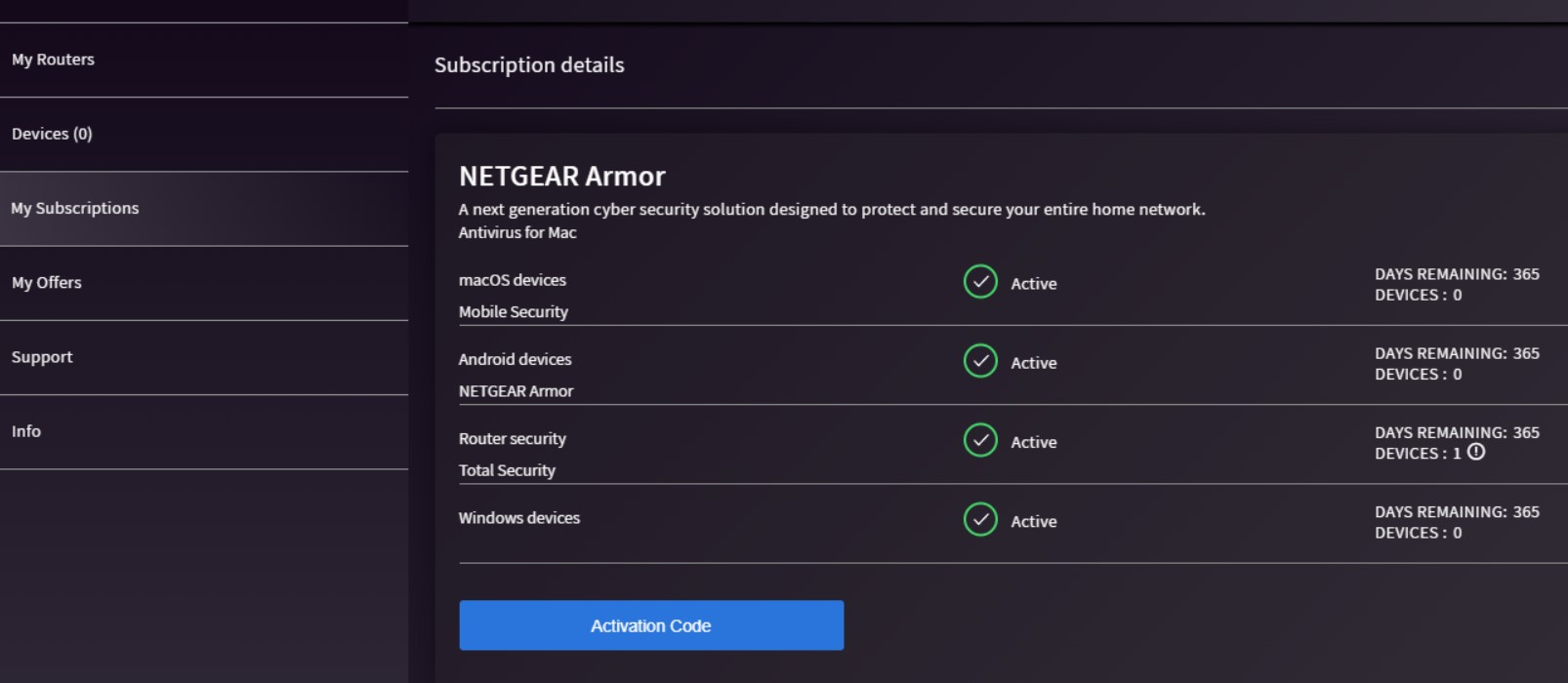Click DAYS REMAINING: 365 for Android devices
This screenshot has width=1568, height=683.
coord(1458,353)
